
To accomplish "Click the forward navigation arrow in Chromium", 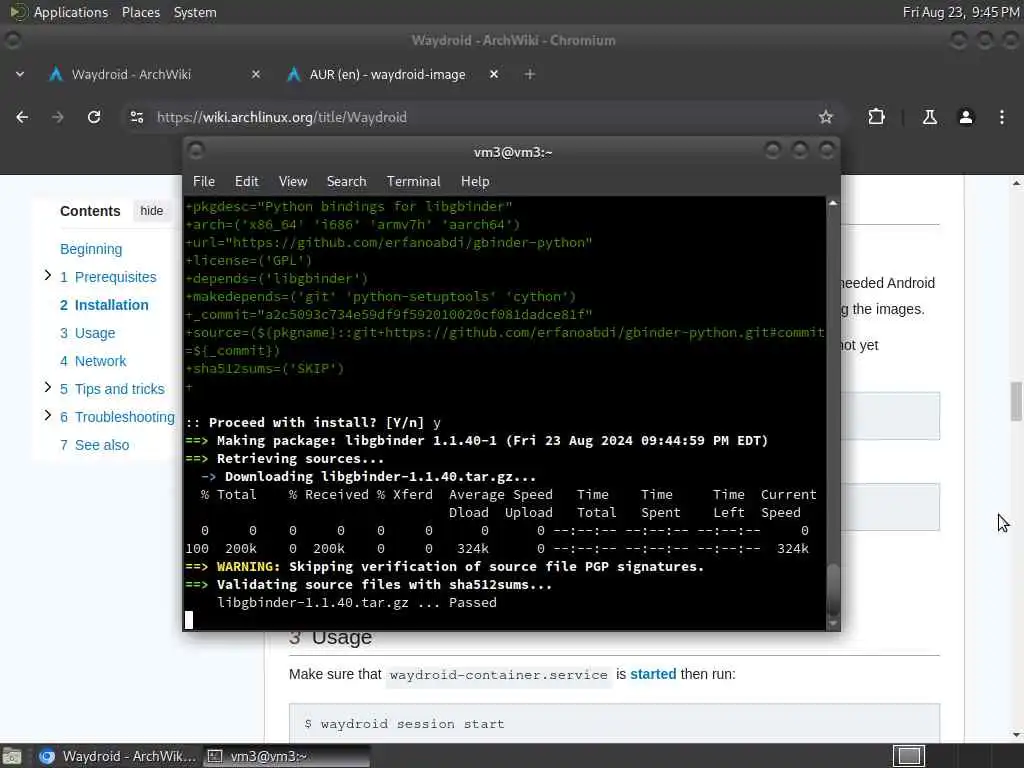I will point(58,118).
